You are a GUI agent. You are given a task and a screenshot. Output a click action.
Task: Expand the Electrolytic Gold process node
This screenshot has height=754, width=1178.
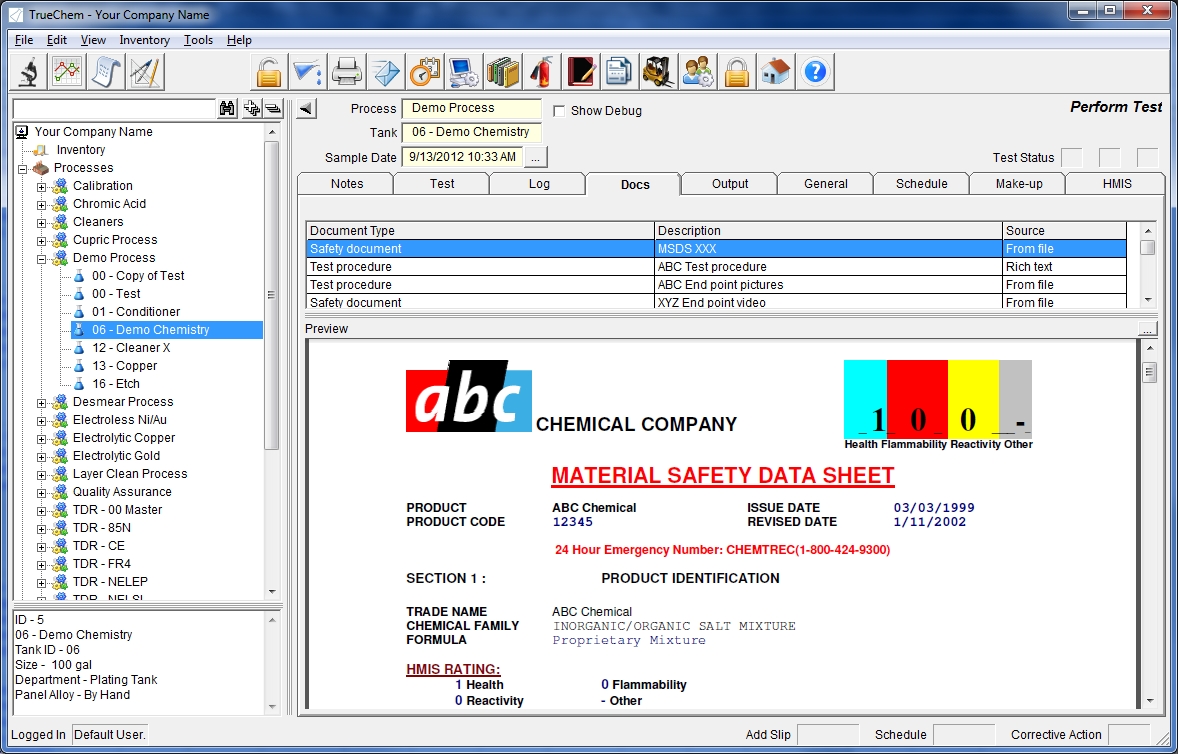[x=42, y=456]
